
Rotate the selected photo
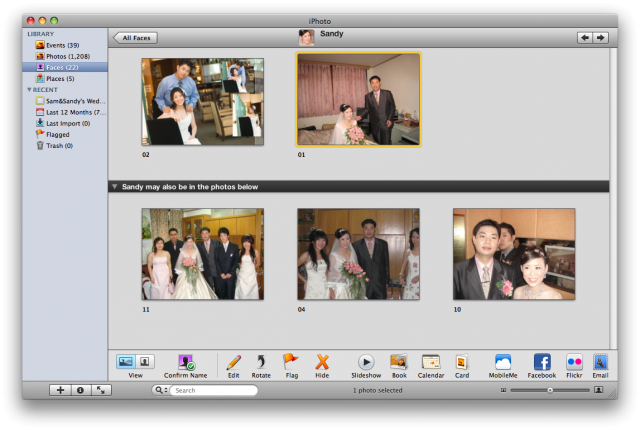tap(261, 362)
